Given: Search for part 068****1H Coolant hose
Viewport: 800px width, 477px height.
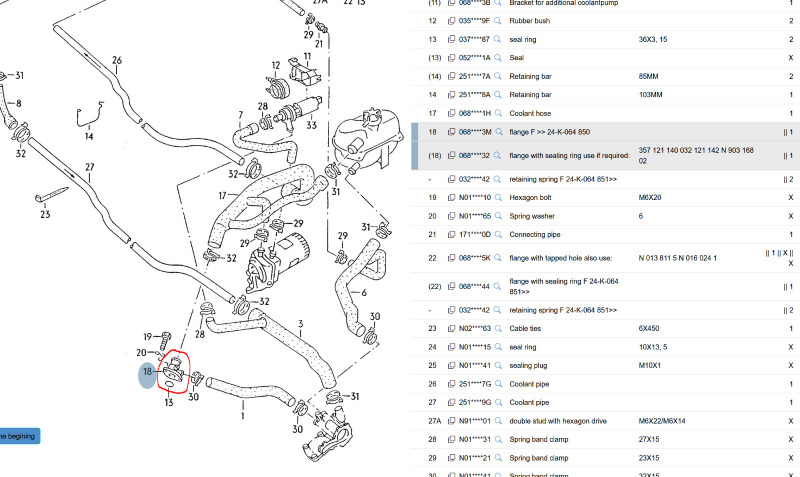Looking at the screenshot, I should 497,113.
